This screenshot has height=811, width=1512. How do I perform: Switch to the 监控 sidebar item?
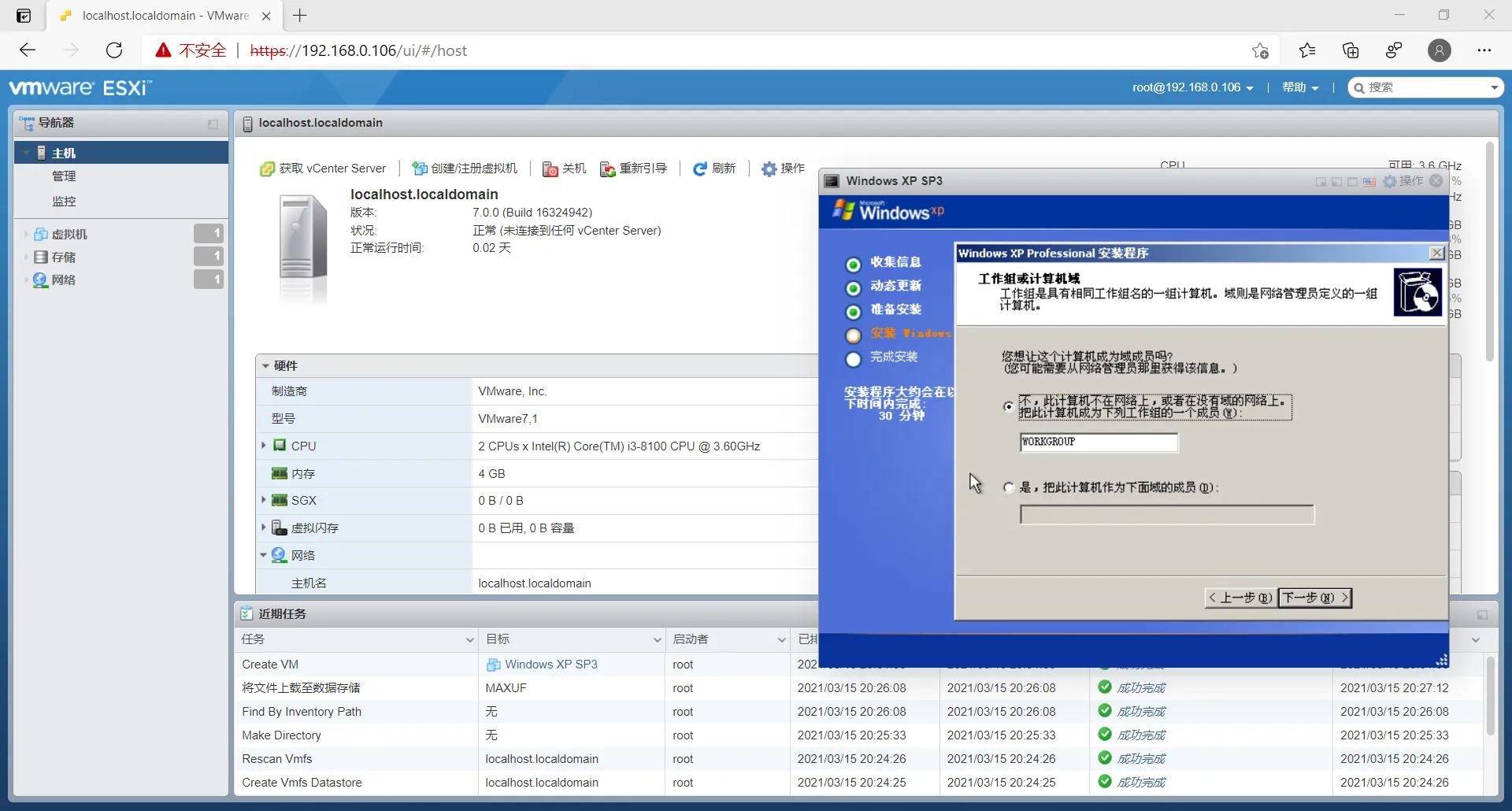click(65, 201)
